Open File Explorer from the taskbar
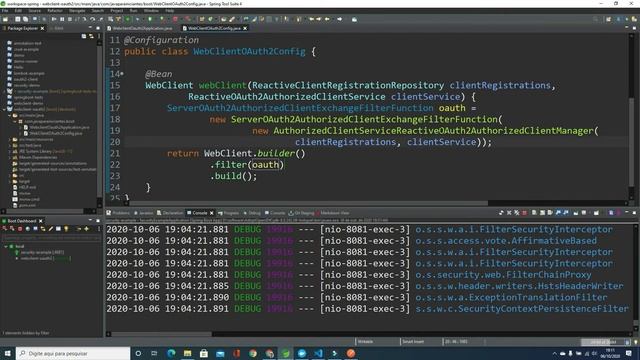Viewport: 640px width, 360px height. (x=187, y=353)
